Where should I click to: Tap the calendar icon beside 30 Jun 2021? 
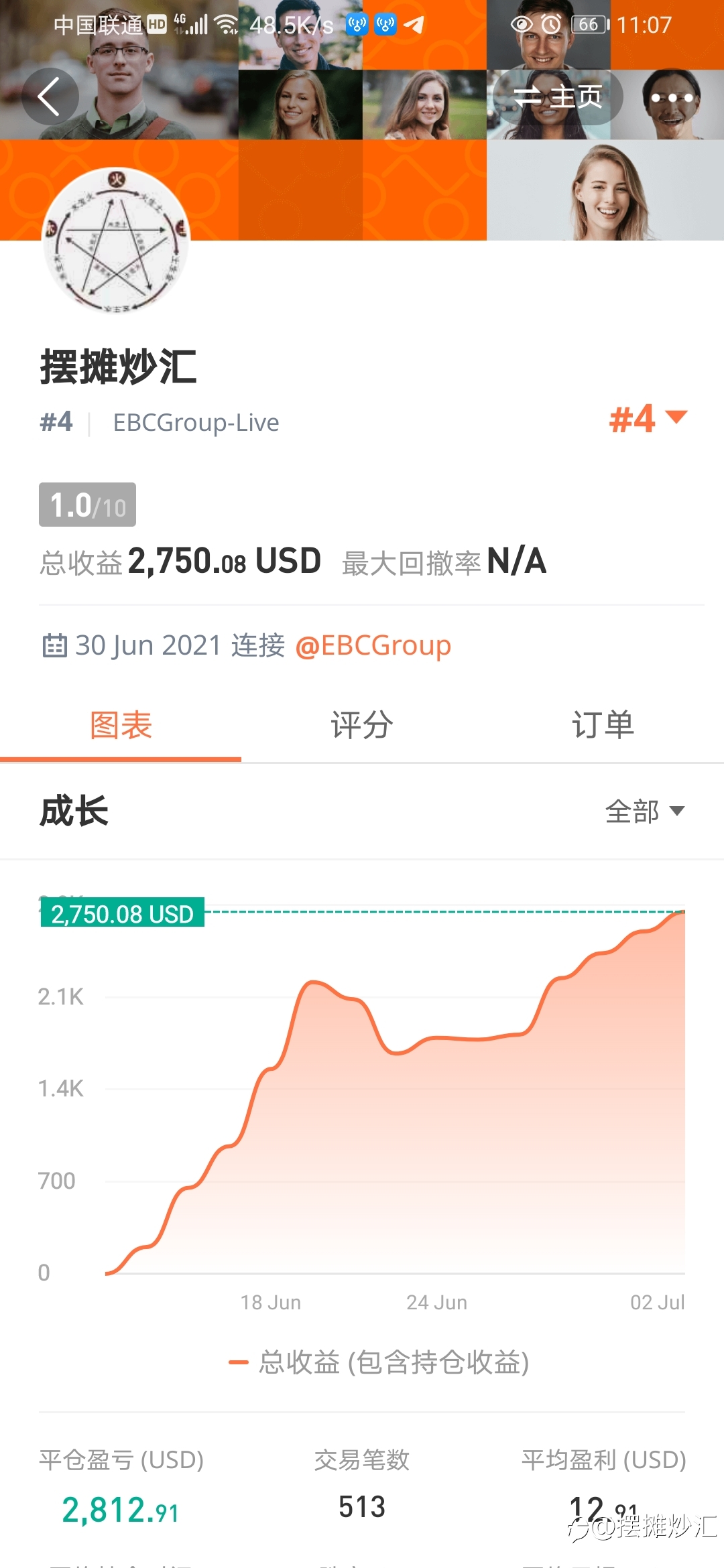[54, 646]
